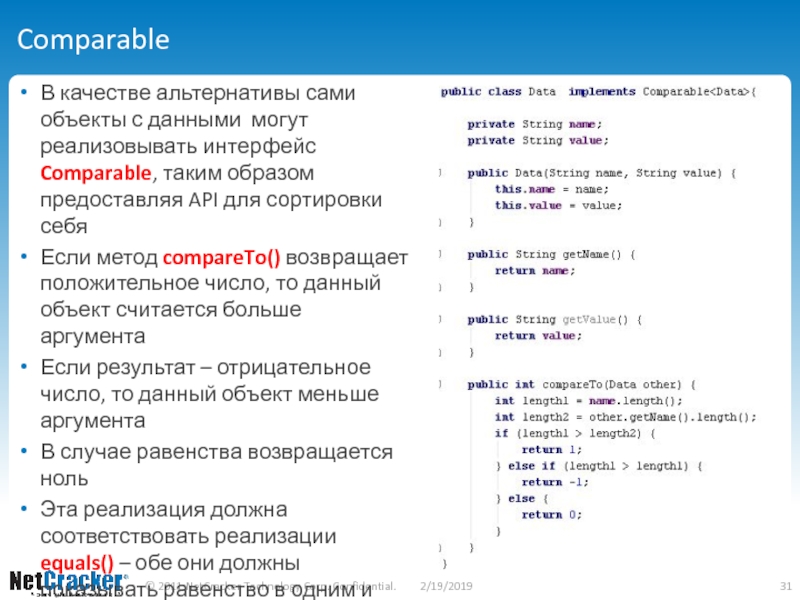Screen dimensions: 800x600
Task: Click the line "положительное число, то данный"
Action: coord(211,283)
